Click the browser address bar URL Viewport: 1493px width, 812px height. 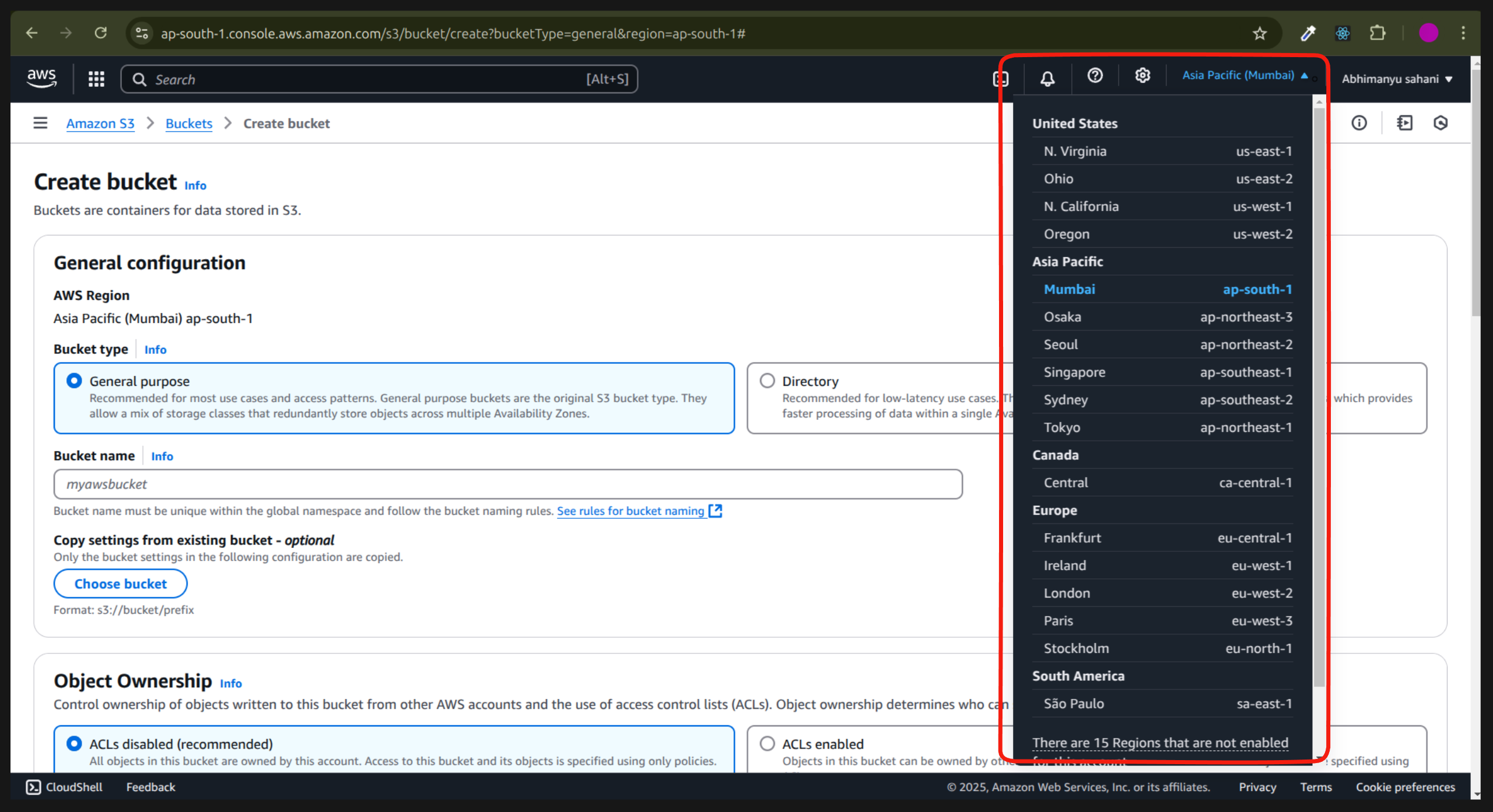(453, 33)
